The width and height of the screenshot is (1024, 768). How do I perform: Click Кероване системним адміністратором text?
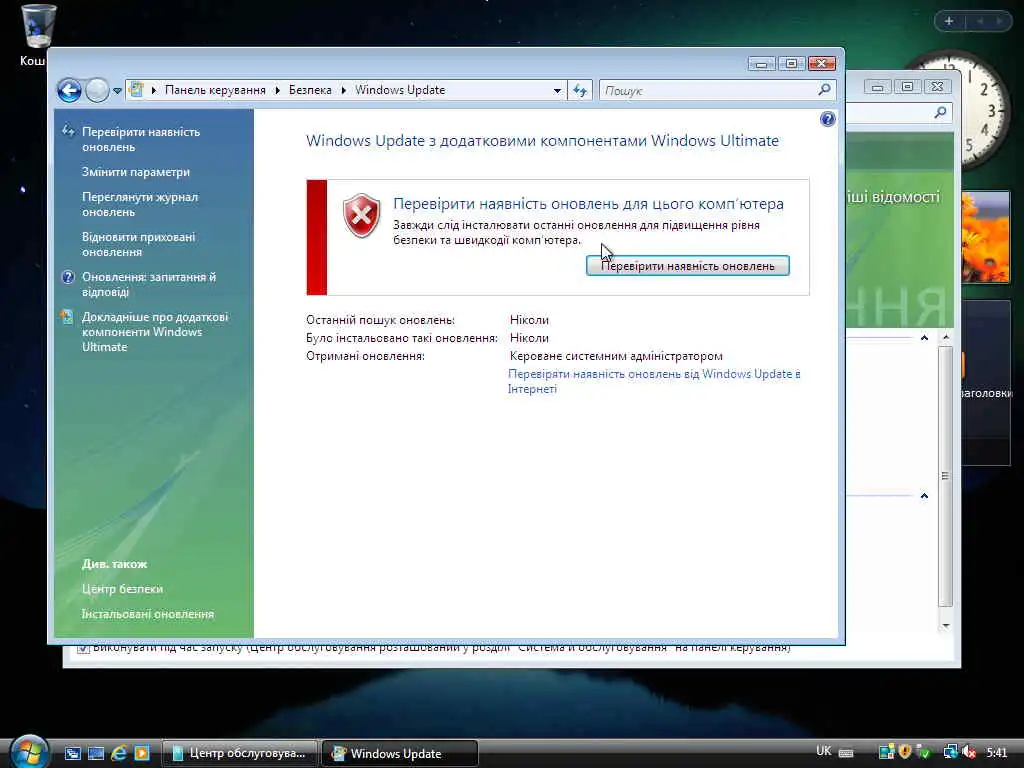coord(616,356)
